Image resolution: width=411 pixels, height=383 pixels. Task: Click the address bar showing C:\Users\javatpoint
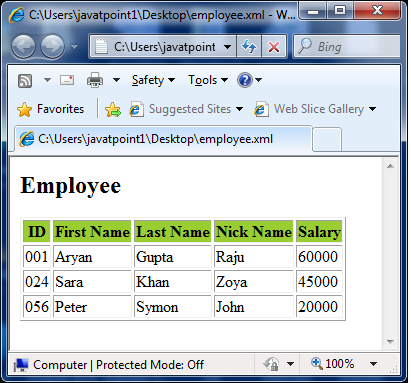point(162,47)
